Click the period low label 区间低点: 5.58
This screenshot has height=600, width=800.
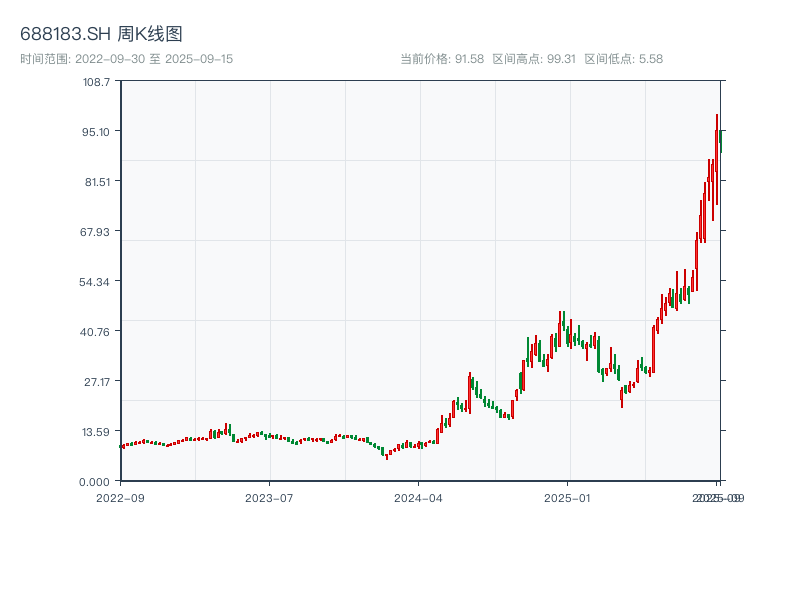point(623,59)
